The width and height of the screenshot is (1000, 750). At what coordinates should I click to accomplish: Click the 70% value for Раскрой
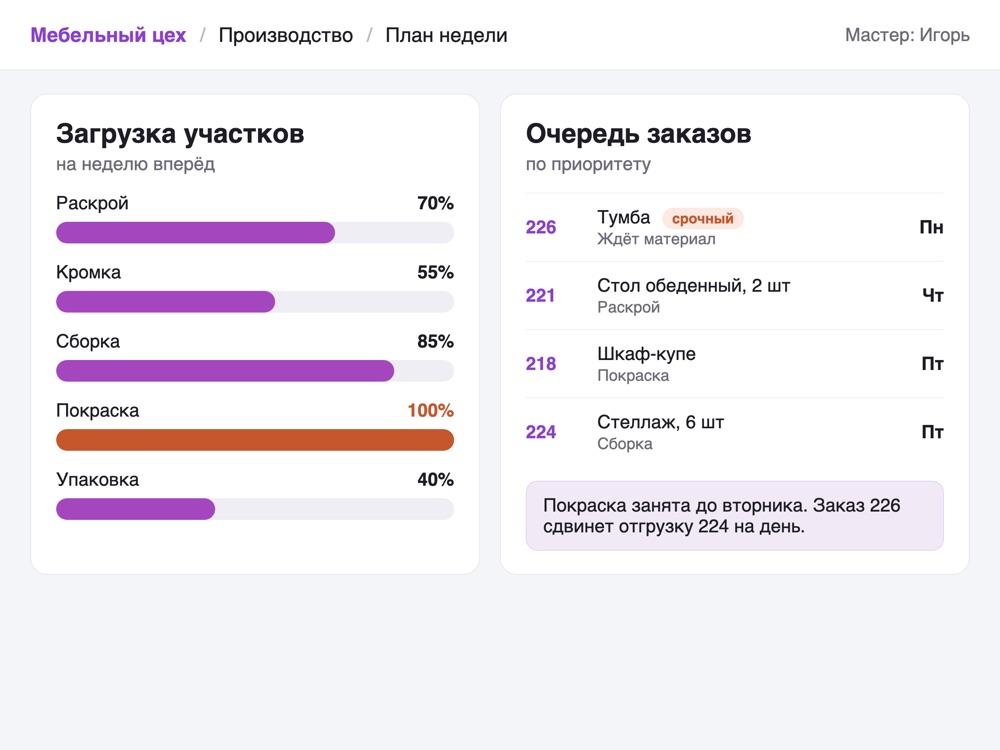436,203
